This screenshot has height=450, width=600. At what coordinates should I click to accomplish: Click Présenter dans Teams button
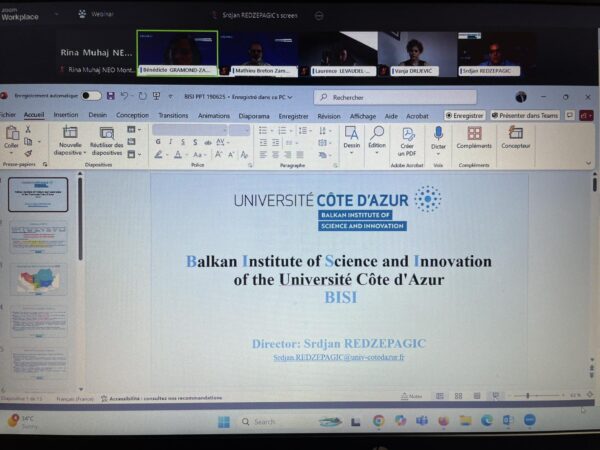point(525,116)
